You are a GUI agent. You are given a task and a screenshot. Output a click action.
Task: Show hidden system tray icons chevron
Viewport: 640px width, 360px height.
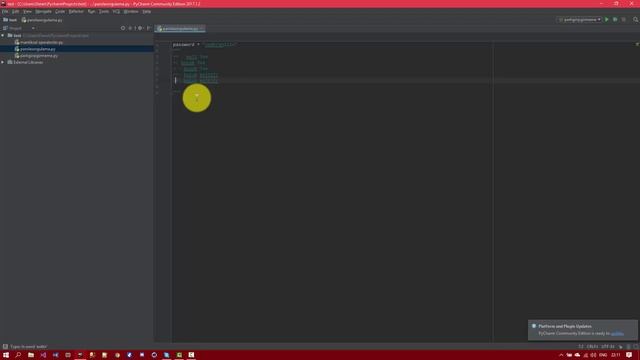click(x=561, y=355)
